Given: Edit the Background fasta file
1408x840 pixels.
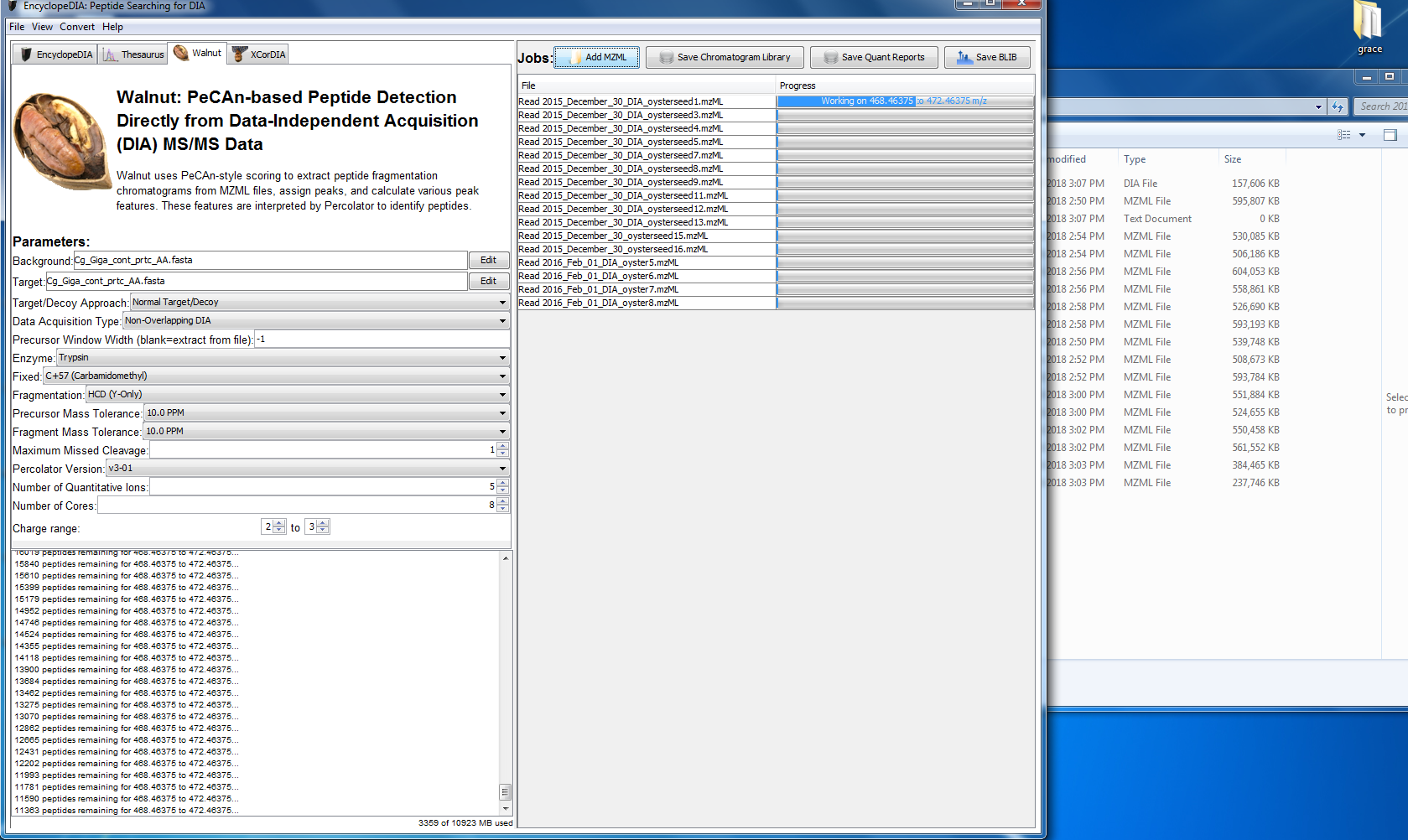Looking at the screenshot, I should point(488,260).
